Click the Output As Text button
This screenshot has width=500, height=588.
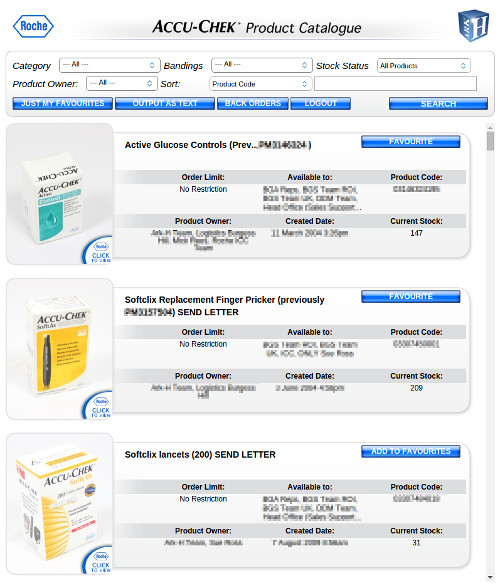165,104
